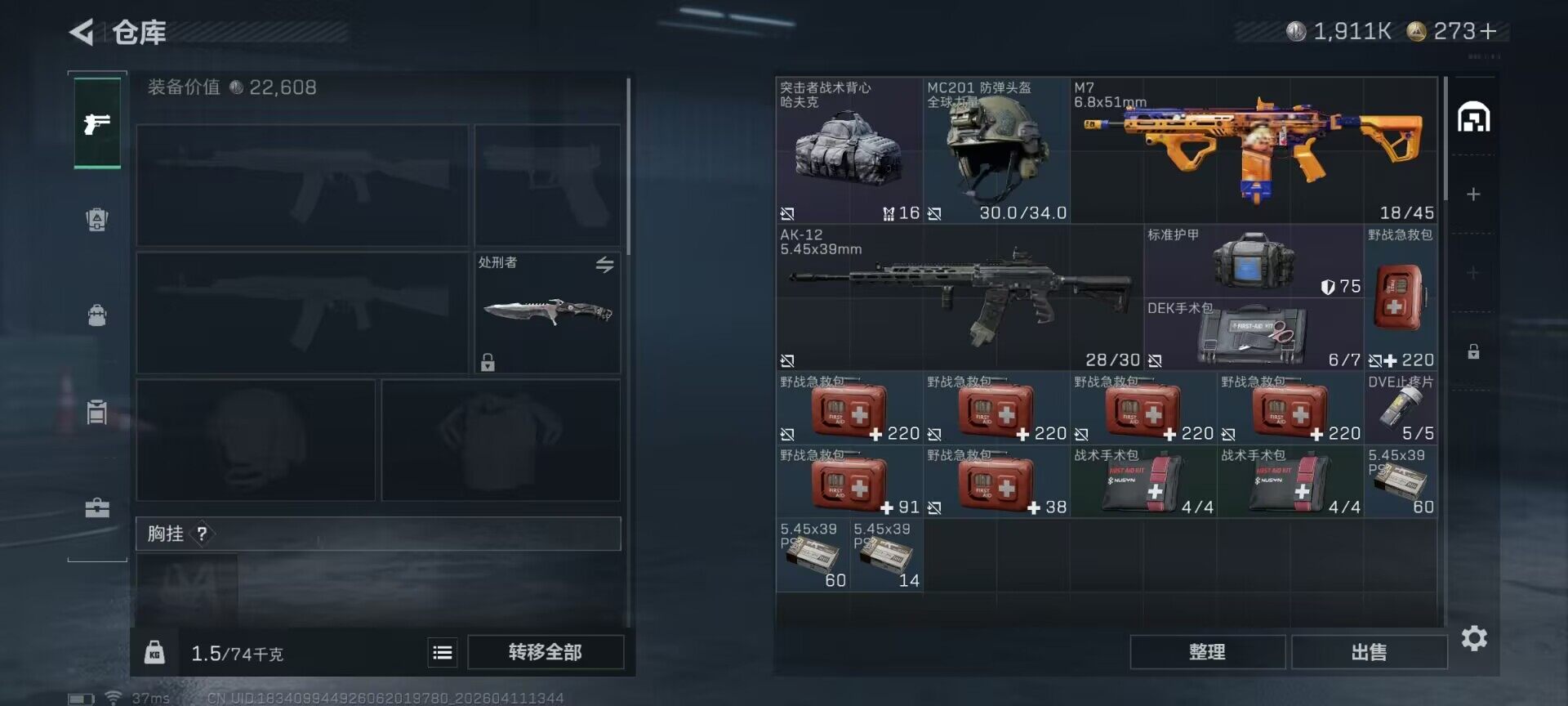Open the chest rig container sidebar icon
This screenshot has height=706, width=1568.
[x=97, y=412]
